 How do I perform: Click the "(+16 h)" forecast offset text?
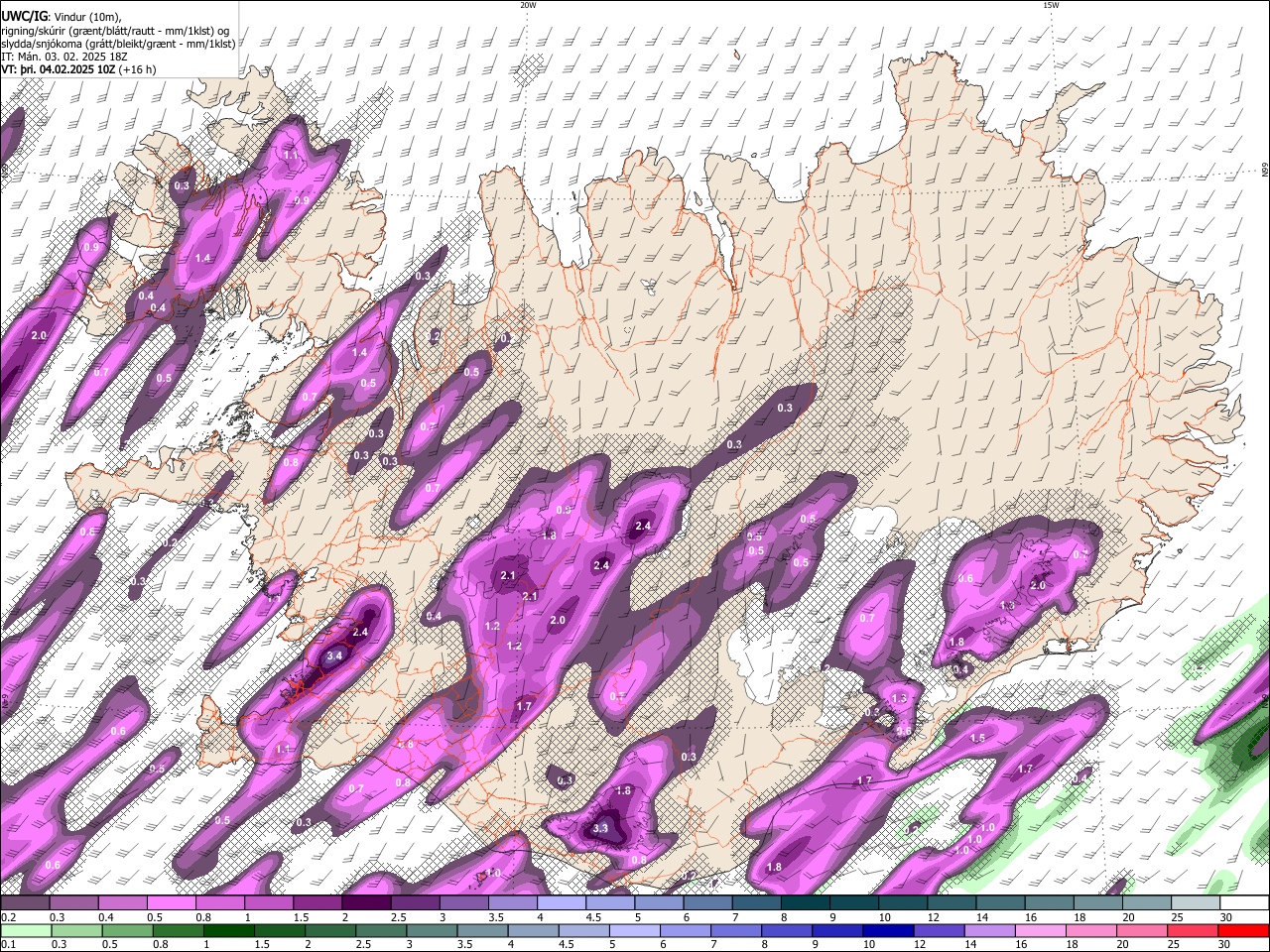pos(138,69)
